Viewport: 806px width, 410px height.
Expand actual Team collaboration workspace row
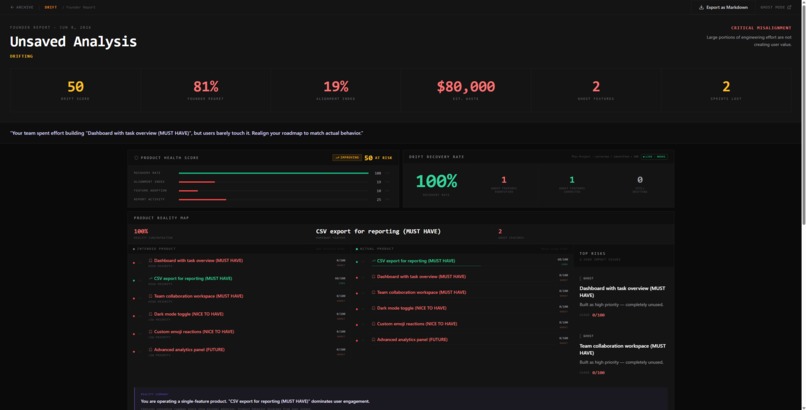pos(463,294)
